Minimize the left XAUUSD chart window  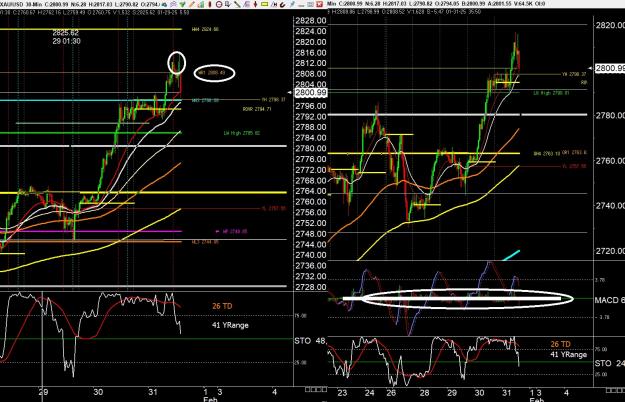pyautogui.click(x=302, y=5)
